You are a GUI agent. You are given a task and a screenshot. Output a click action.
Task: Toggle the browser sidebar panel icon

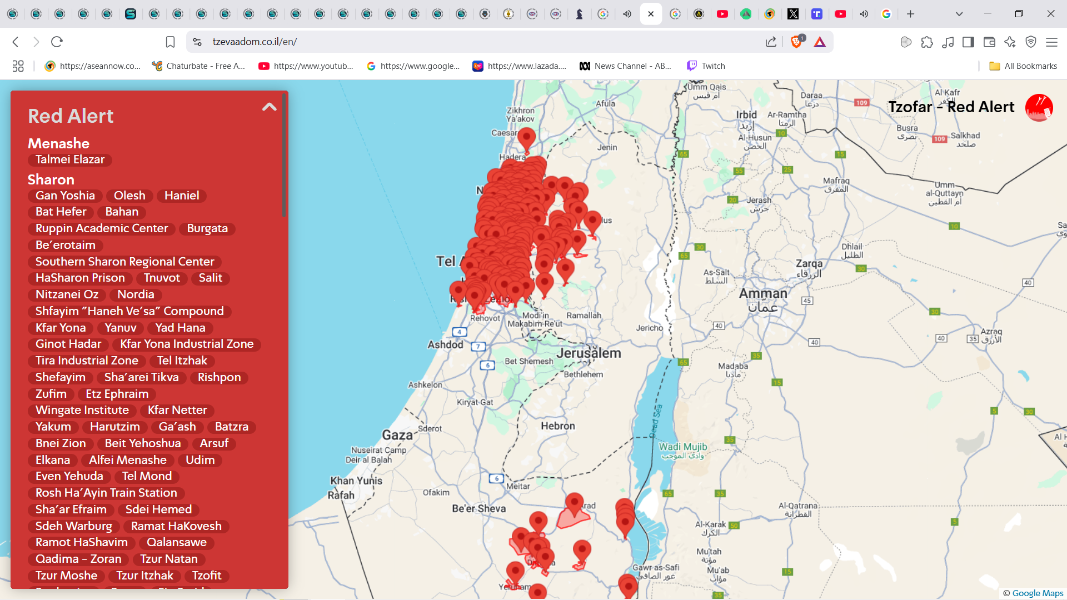coord(968,41)
